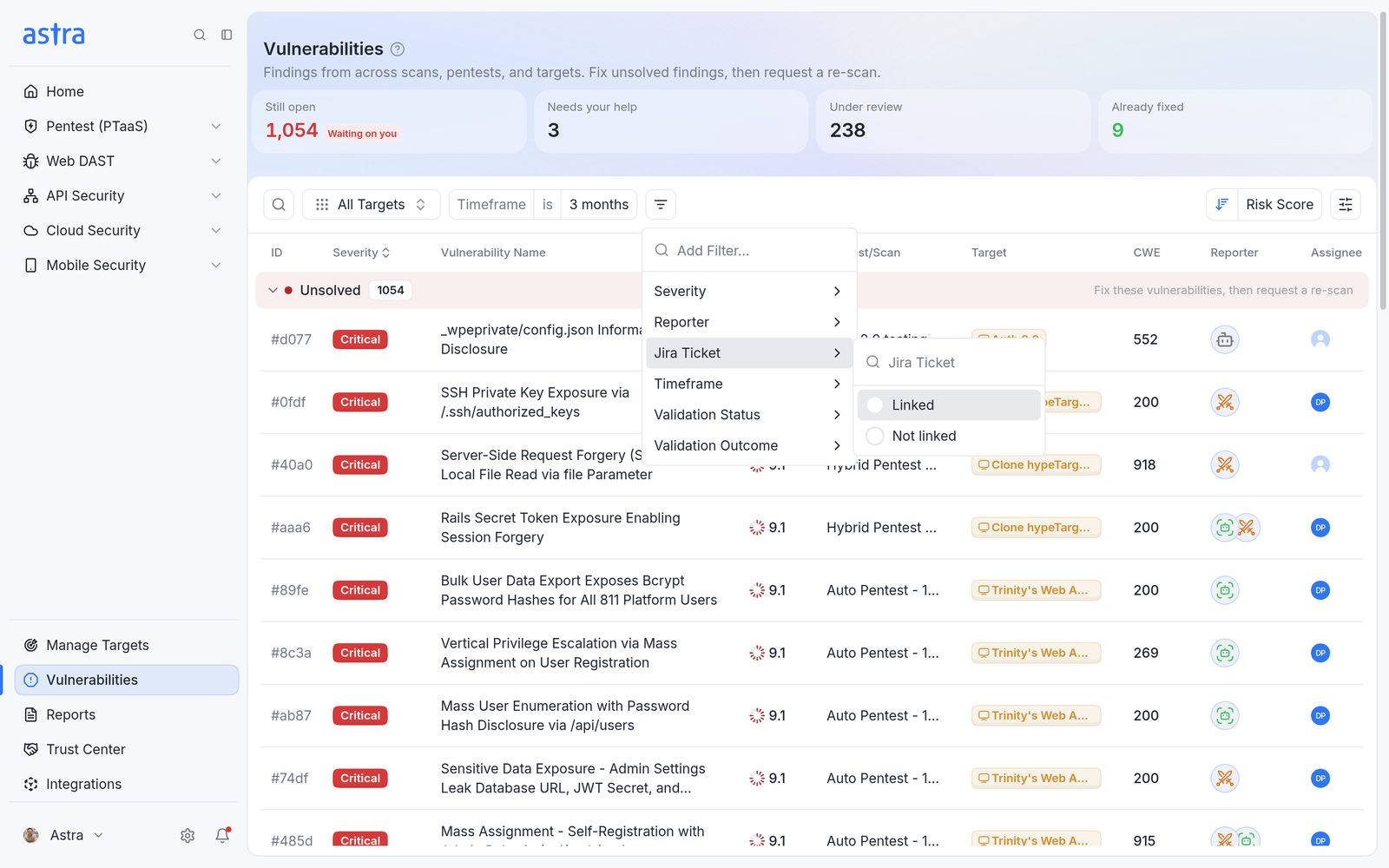Click the assignee avatar for #0fdf
Viewport: 1389px width, 868px height.
pyautogui.click(x=1320, y=402)
